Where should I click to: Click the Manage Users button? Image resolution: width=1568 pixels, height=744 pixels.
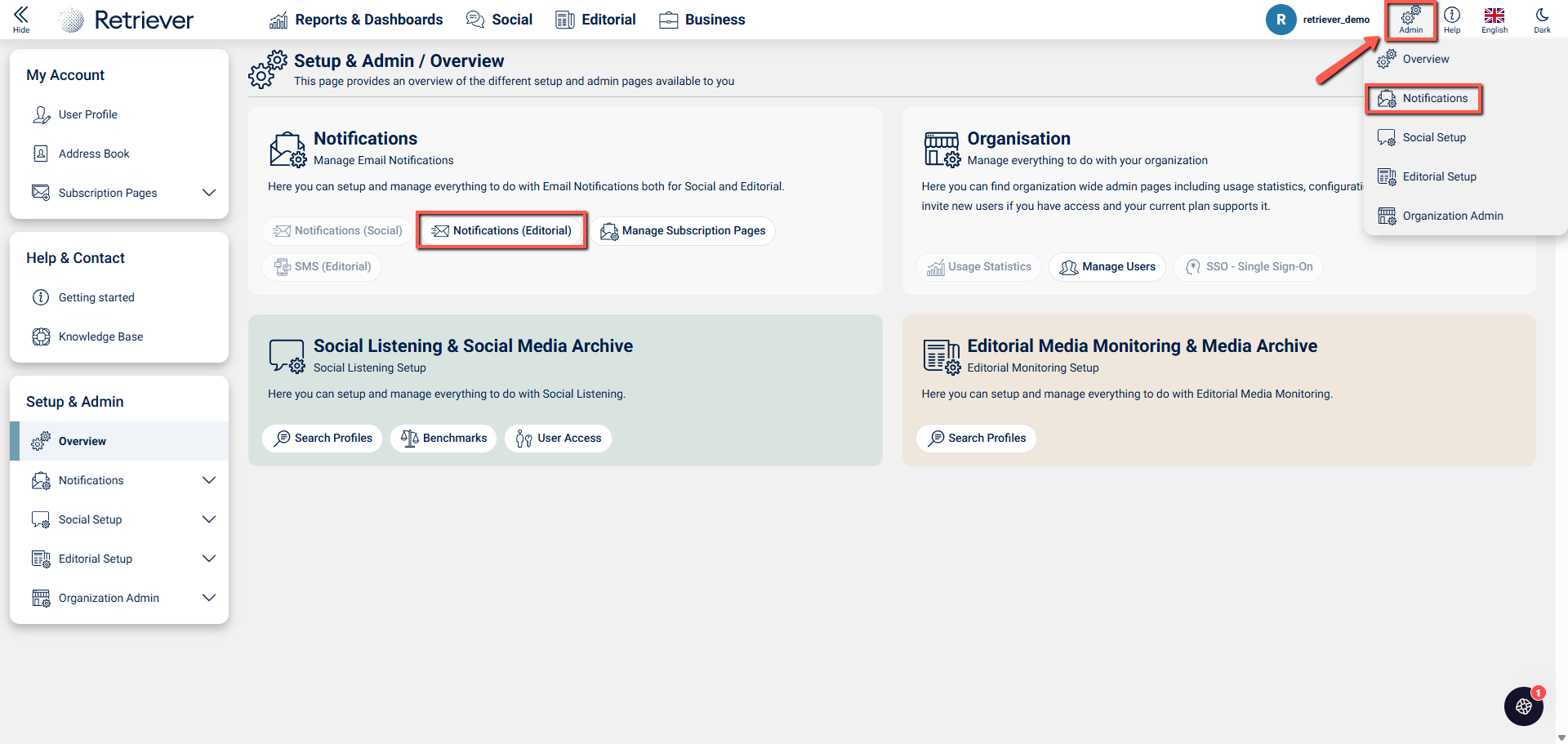click(x=1107, y=267)
